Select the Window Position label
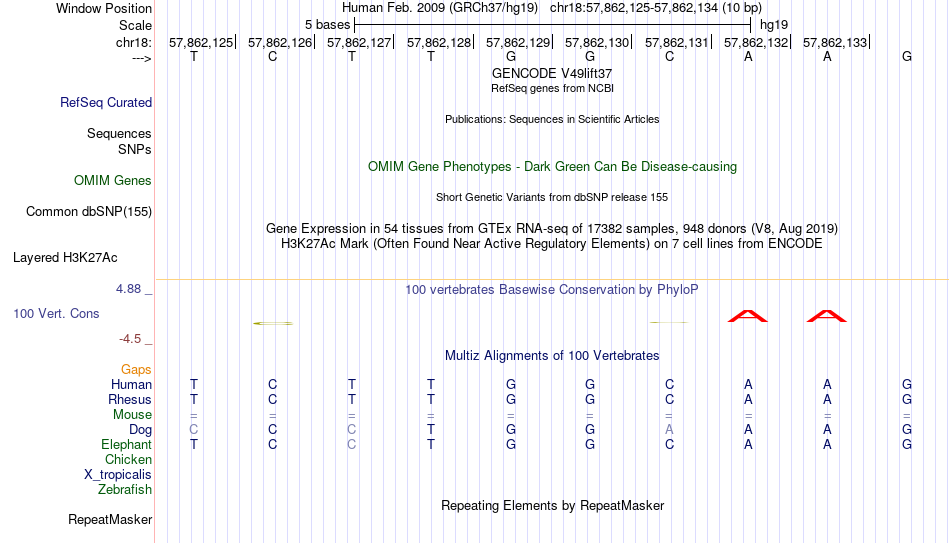This screenshot has width=950, height=543. [x=104, y=8]
